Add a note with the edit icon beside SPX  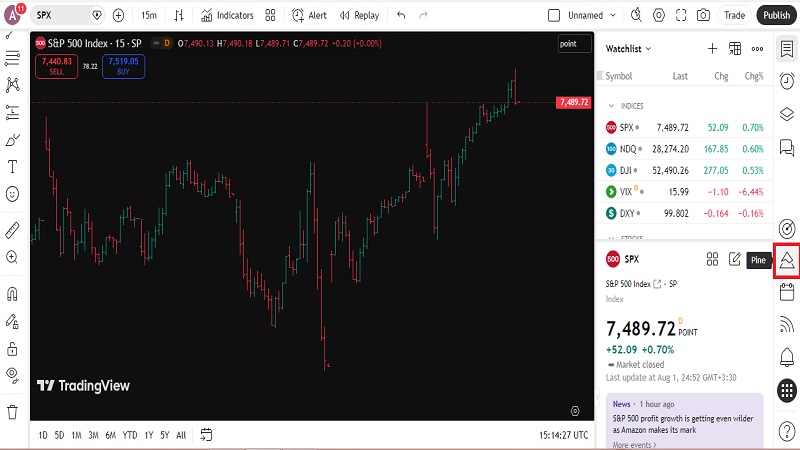(x=735, y=259)
